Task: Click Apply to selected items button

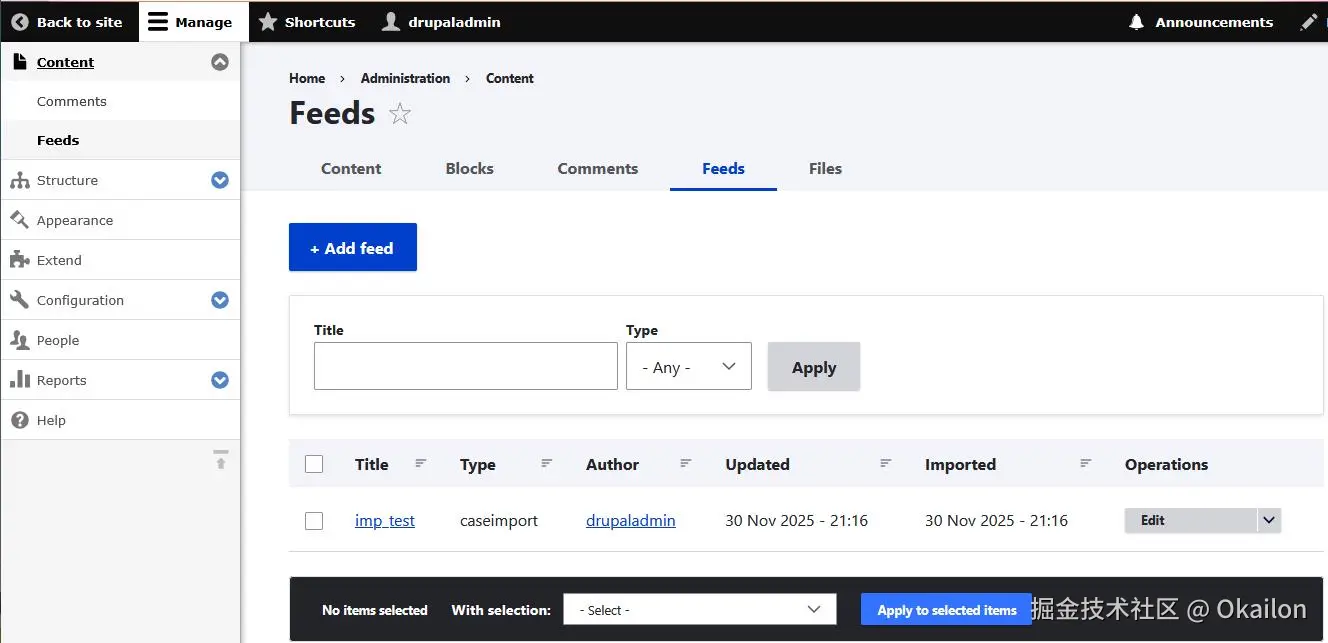Action: click(947, 610)
